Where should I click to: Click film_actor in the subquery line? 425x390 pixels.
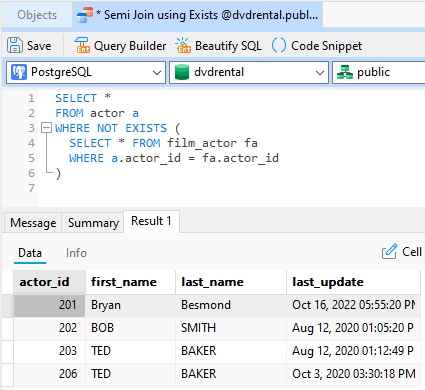[x=202, y=143]
